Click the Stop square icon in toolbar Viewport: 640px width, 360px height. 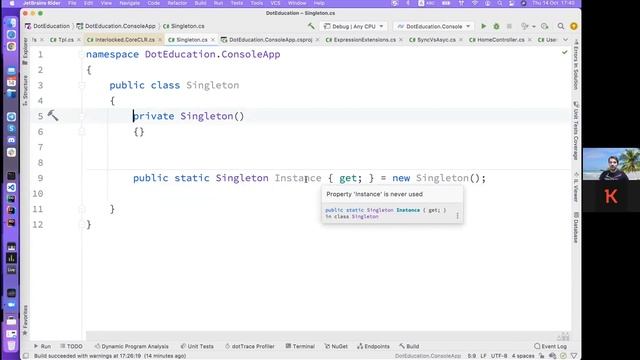tap(509, 26)
